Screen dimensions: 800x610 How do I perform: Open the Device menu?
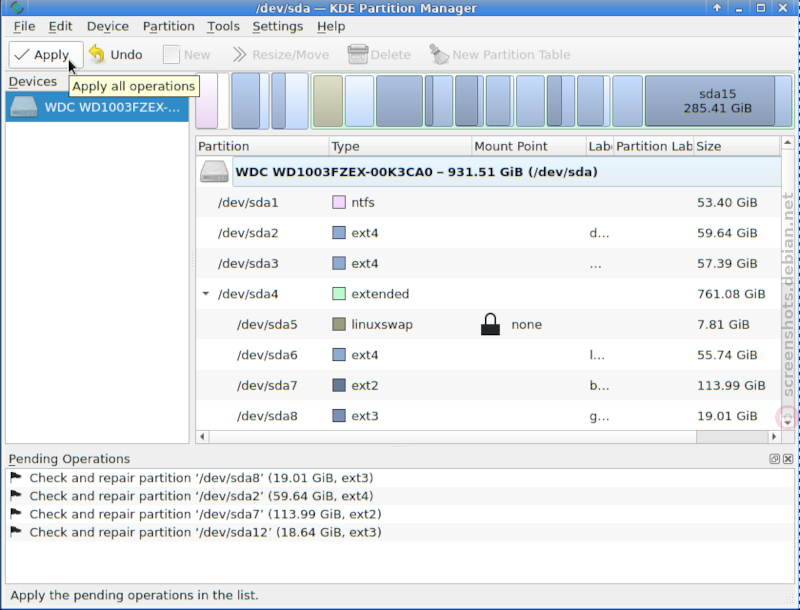pyautogui.click(x=108, y=27)
